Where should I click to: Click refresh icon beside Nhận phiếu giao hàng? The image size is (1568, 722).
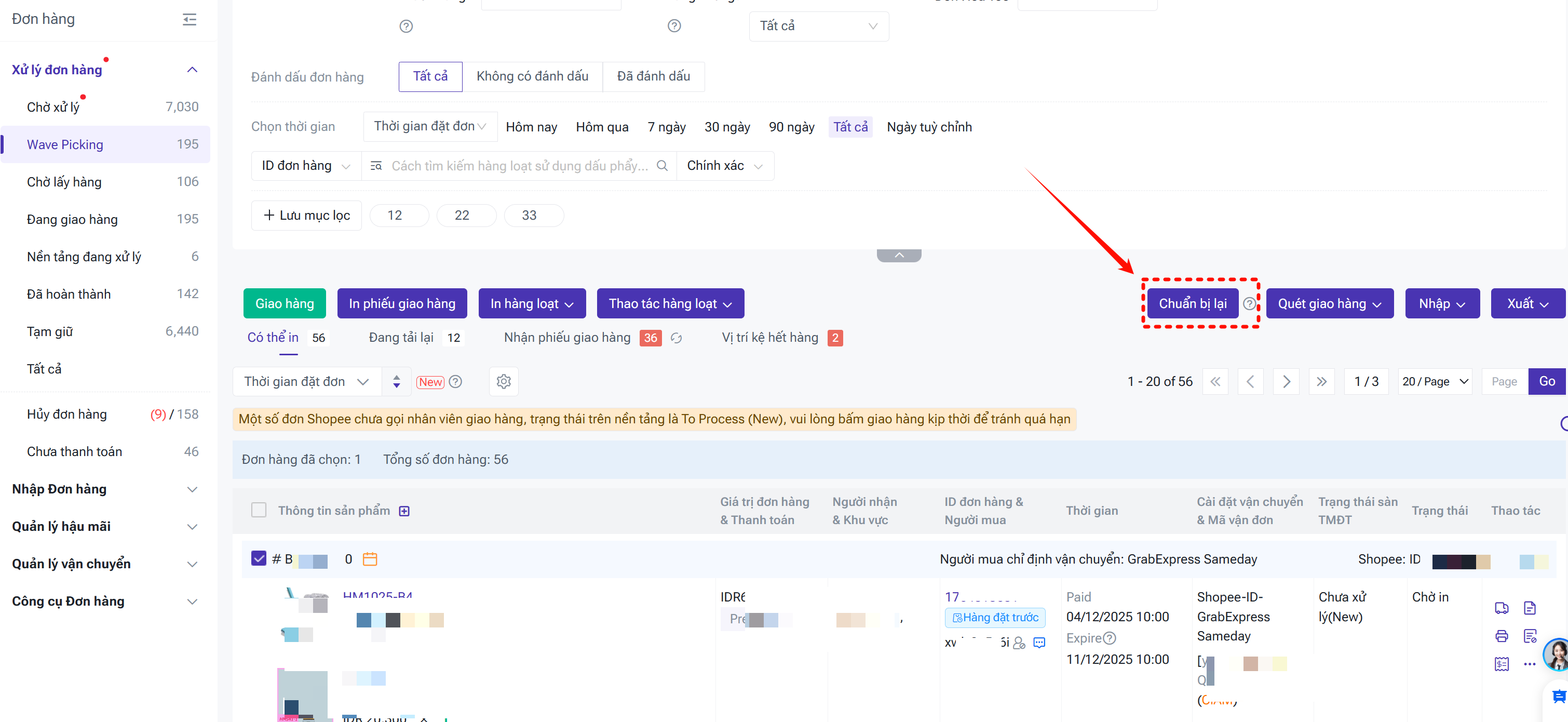[x=675, y=338]
